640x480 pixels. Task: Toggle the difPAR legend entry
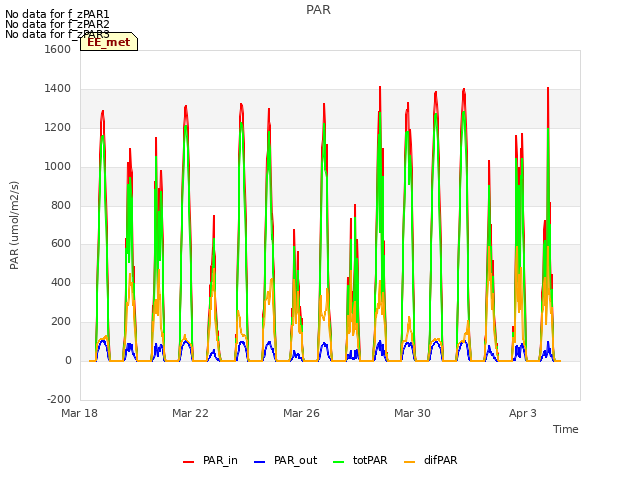(431, 460)
